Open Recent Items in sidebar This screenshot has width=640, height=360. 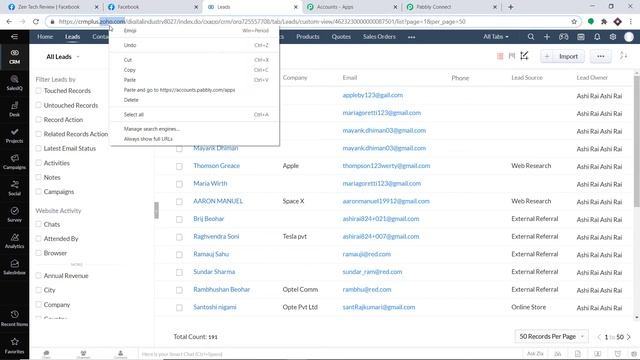pyautogui.click(x=14, y=318)
